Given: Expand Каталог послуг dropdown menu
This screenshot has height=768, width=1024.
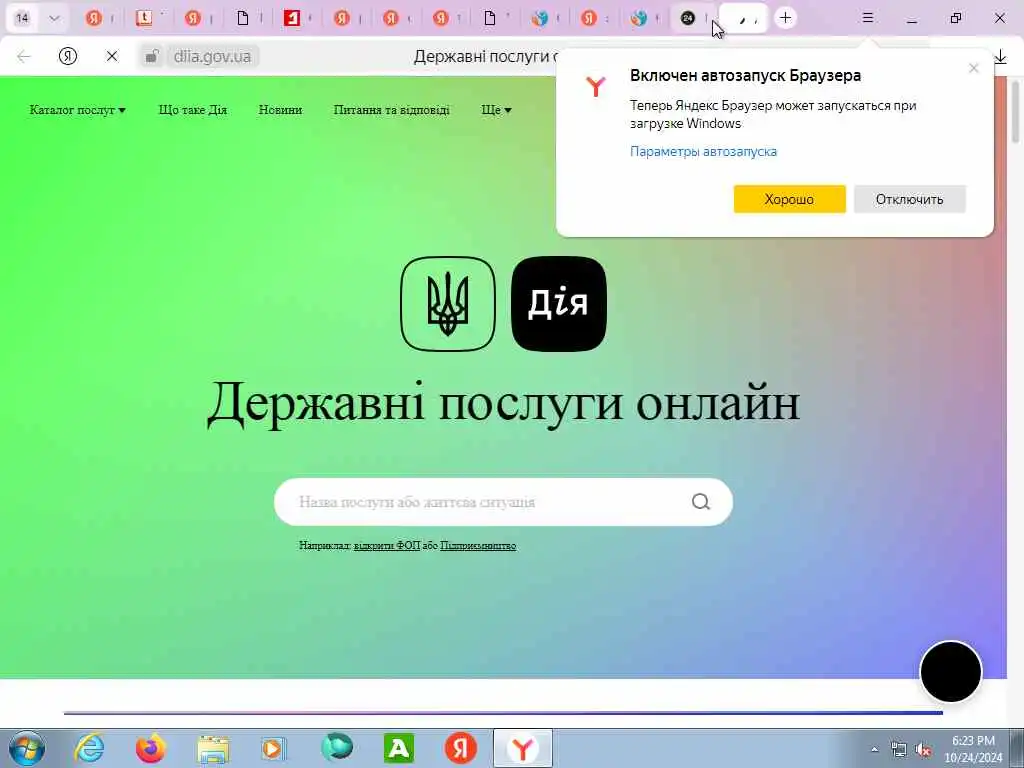Looking at the screenshot, I should pos(78,110).
